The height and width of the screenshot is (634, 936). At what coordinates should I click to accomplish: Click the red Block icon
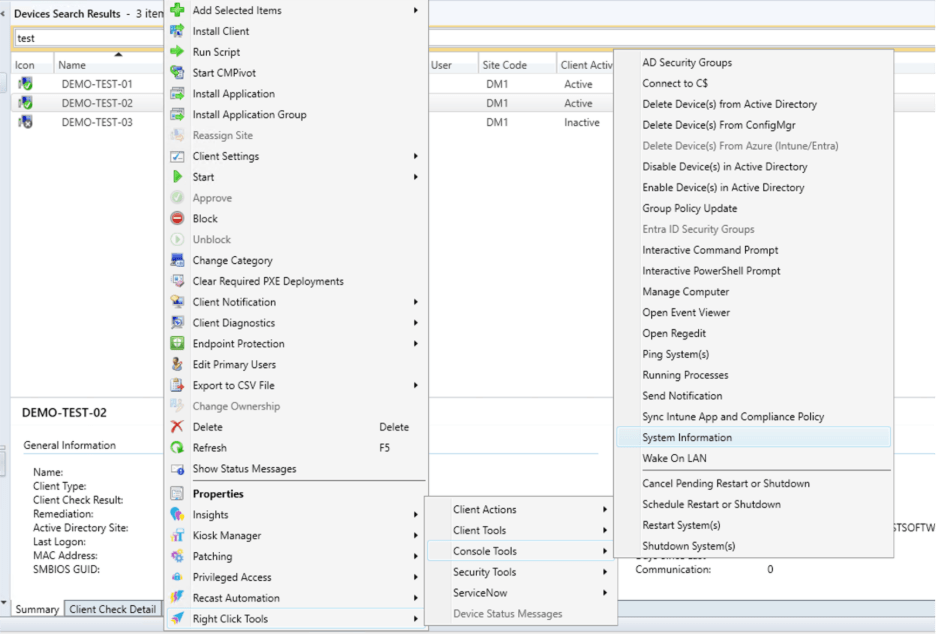pos(177,219)
